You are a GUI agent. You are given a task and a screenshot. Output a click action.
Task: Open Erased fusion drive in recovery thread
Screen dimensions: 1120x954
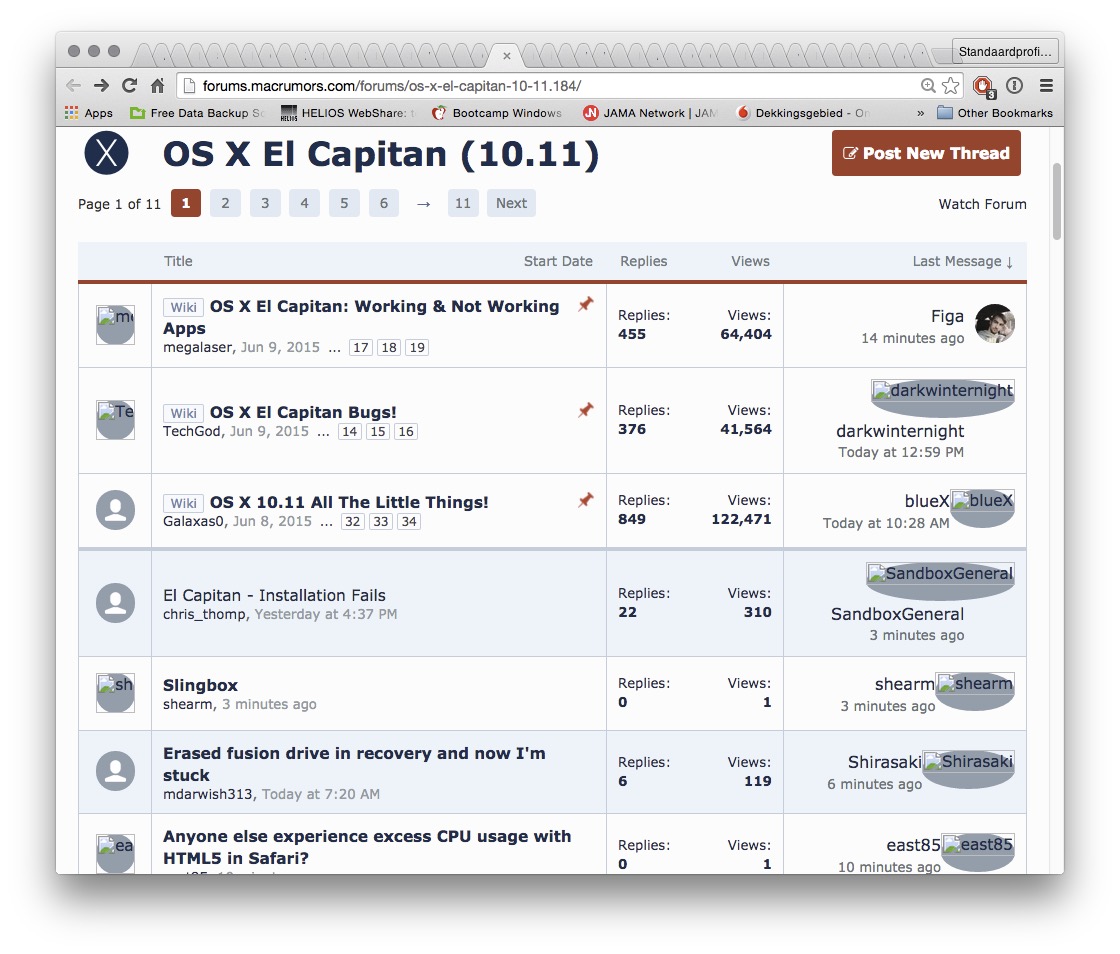coord(354,764)
